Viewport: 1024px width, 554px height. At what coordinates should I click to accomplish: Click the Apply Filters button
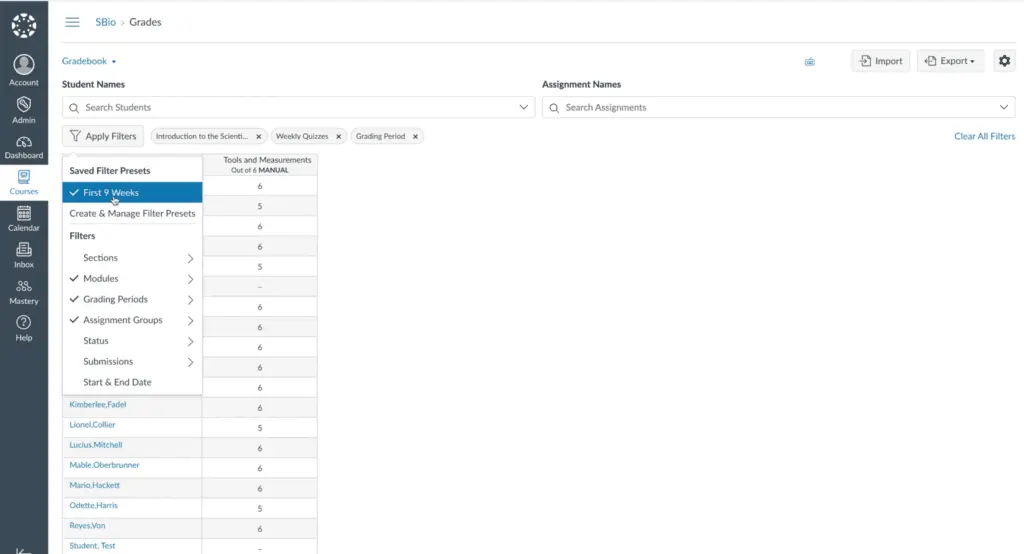point(103,136)
